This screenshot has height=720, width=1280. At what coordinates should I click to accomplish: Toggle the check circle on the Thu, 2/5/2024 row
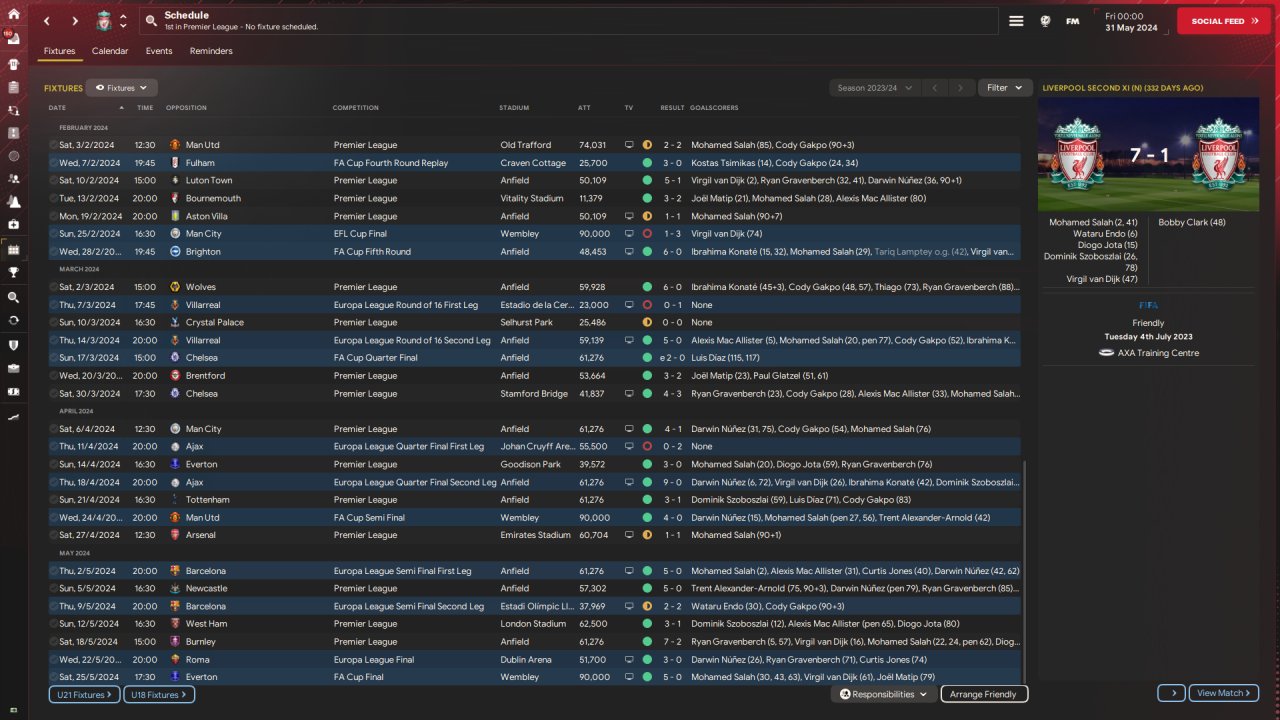pos(54,571)
